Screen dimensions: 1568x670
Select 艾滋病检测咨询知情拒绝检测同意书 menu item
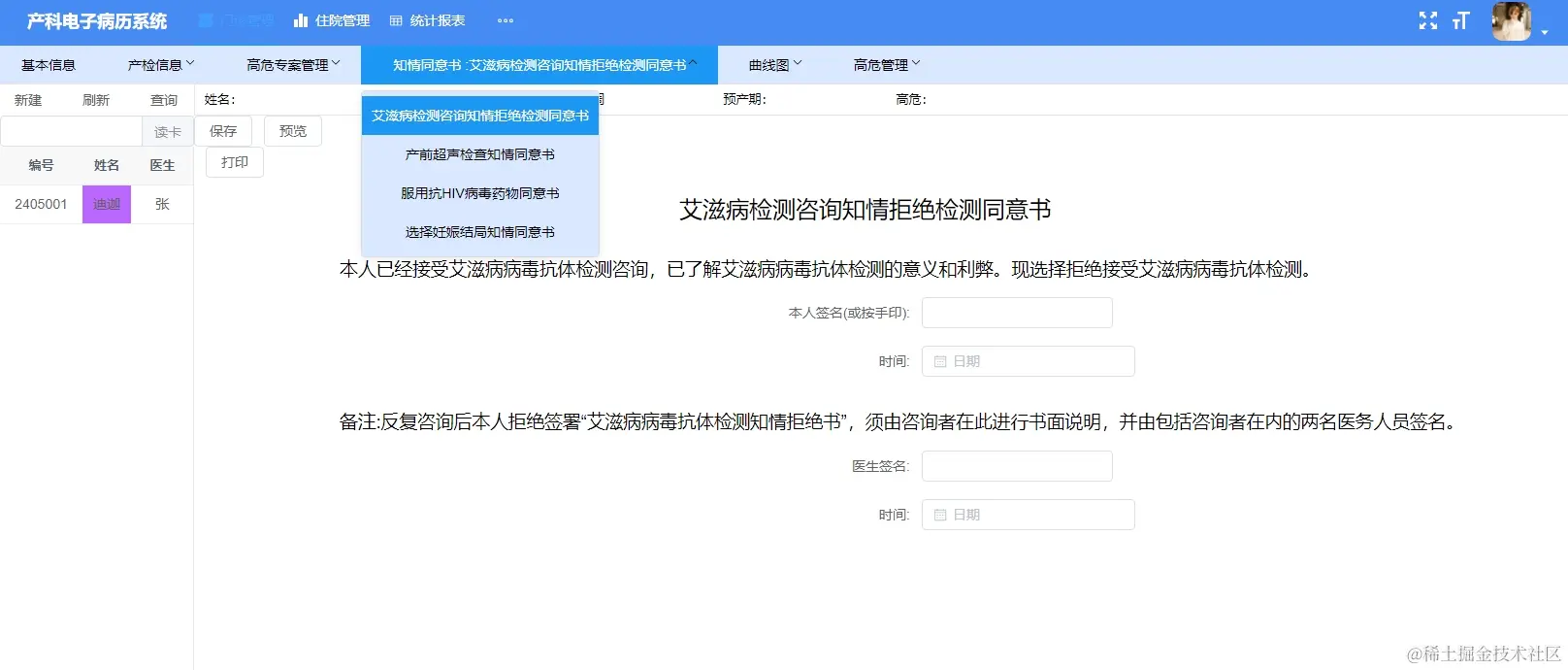pos(480,116)
